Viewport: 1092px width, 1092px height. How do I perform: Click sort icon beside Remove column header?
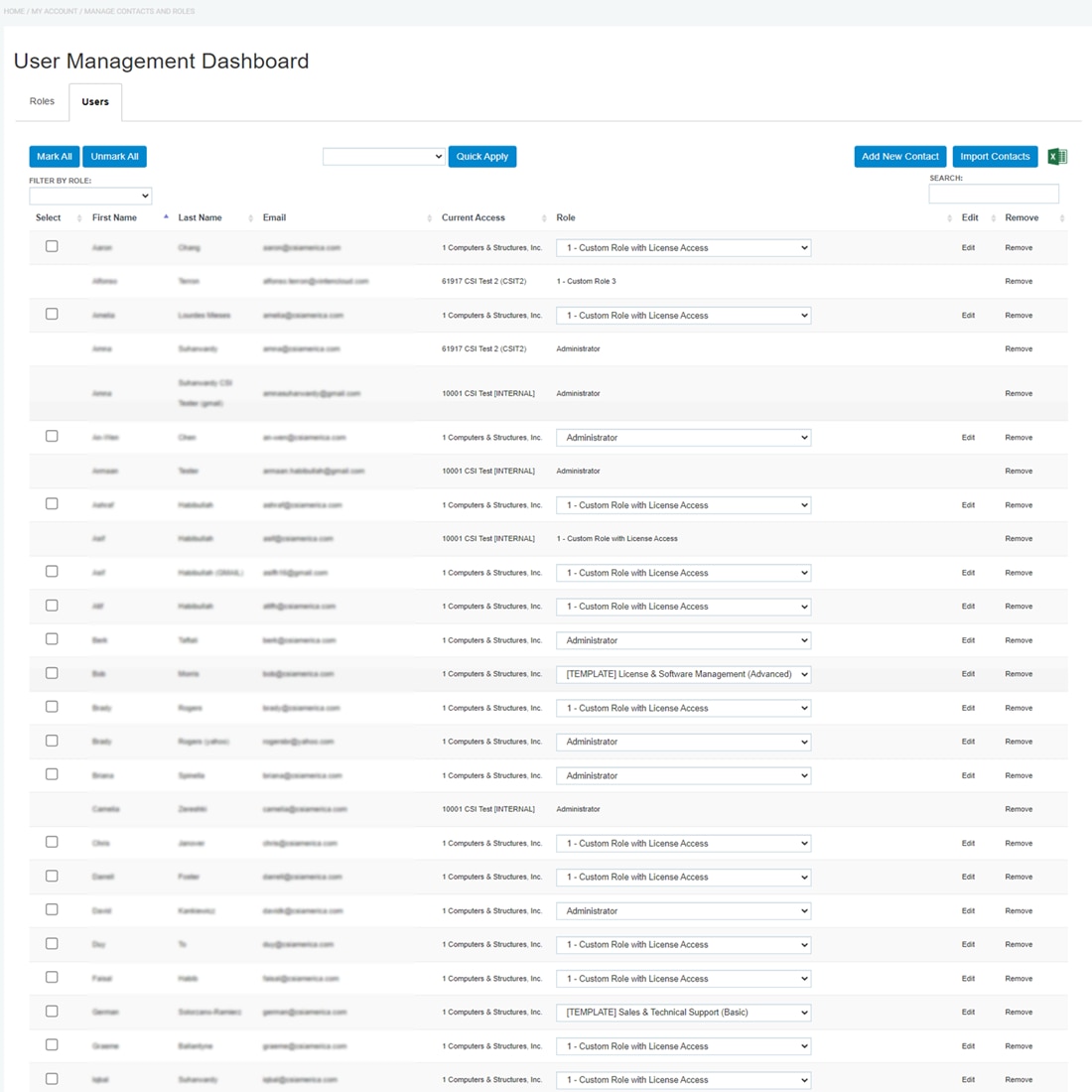(x=1061, y=218)
